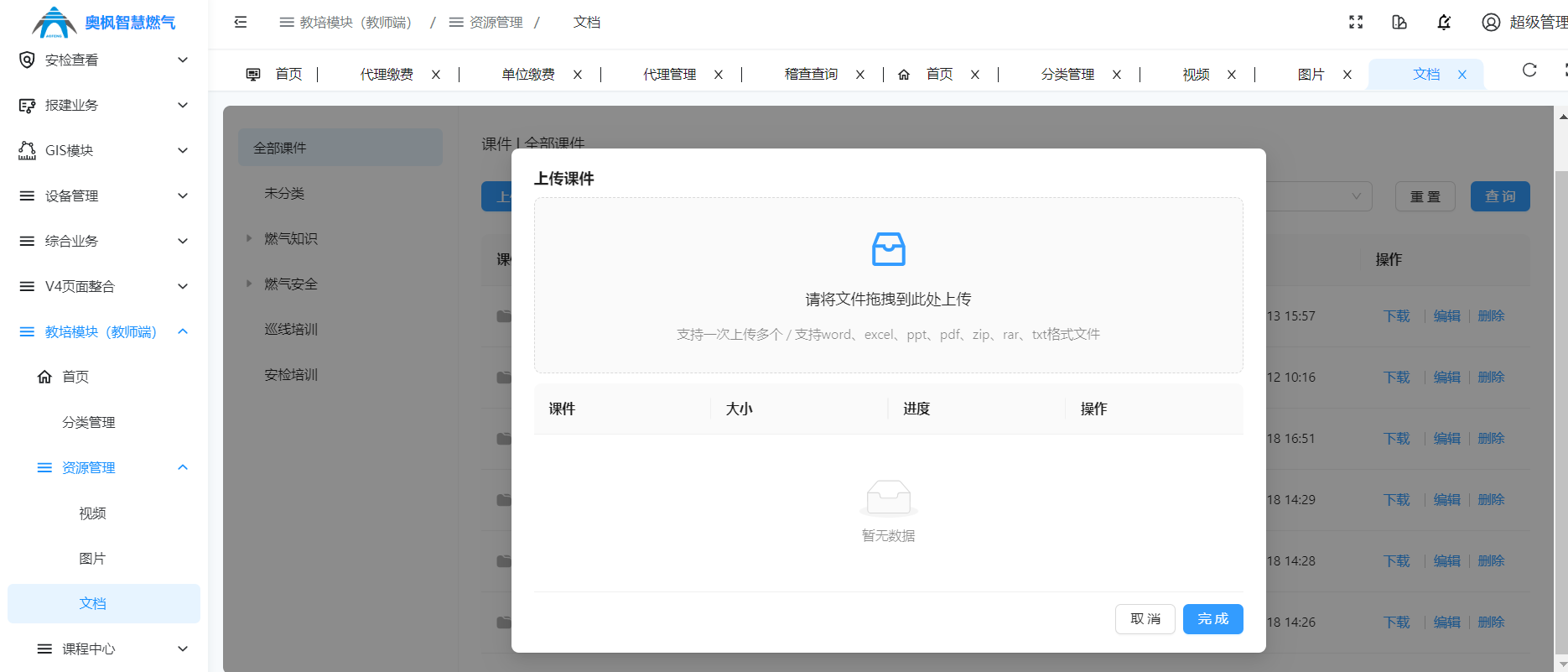This screenshot has height=672, width=1568.
Task: Select 全部课件 in category tree
Action: (x=340, y=148)
